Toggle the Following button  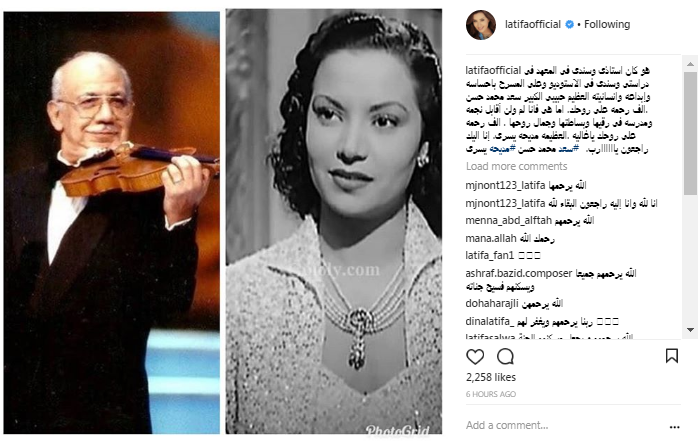(x=607, y=24)
